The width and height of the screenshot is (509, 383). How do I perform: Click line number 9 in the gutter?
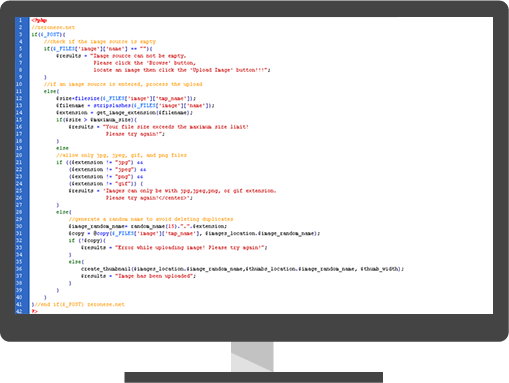point(20,77)
